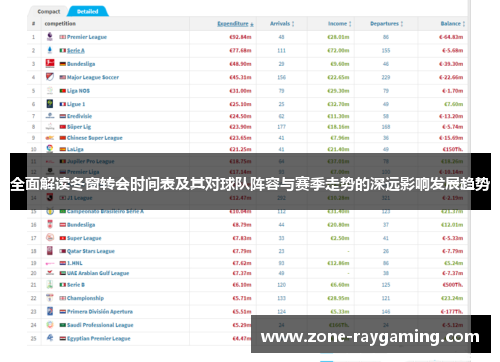Click the Primera División Apertura logo
The image size is (500, 362).
click(50, 311)
